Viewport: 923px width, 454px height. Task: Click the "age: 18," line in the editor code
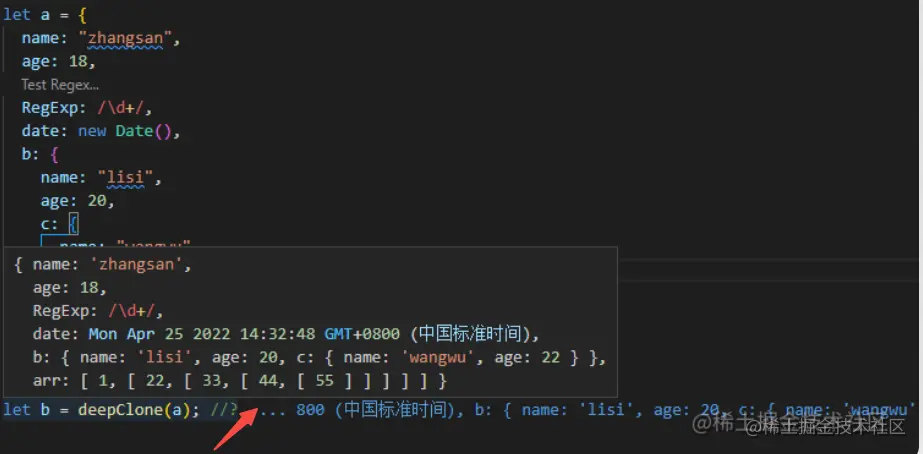[x=59, y=61]
